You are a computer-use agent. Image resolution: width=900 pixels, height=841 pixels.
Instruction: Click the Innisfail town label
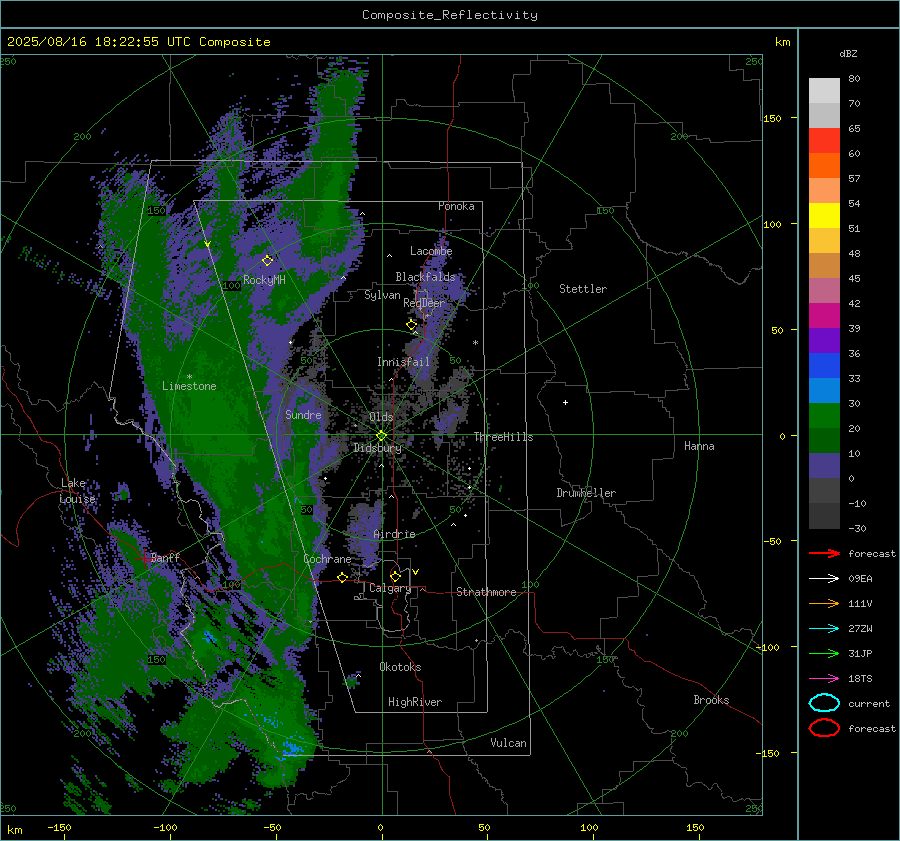click(x=403, y=362)
